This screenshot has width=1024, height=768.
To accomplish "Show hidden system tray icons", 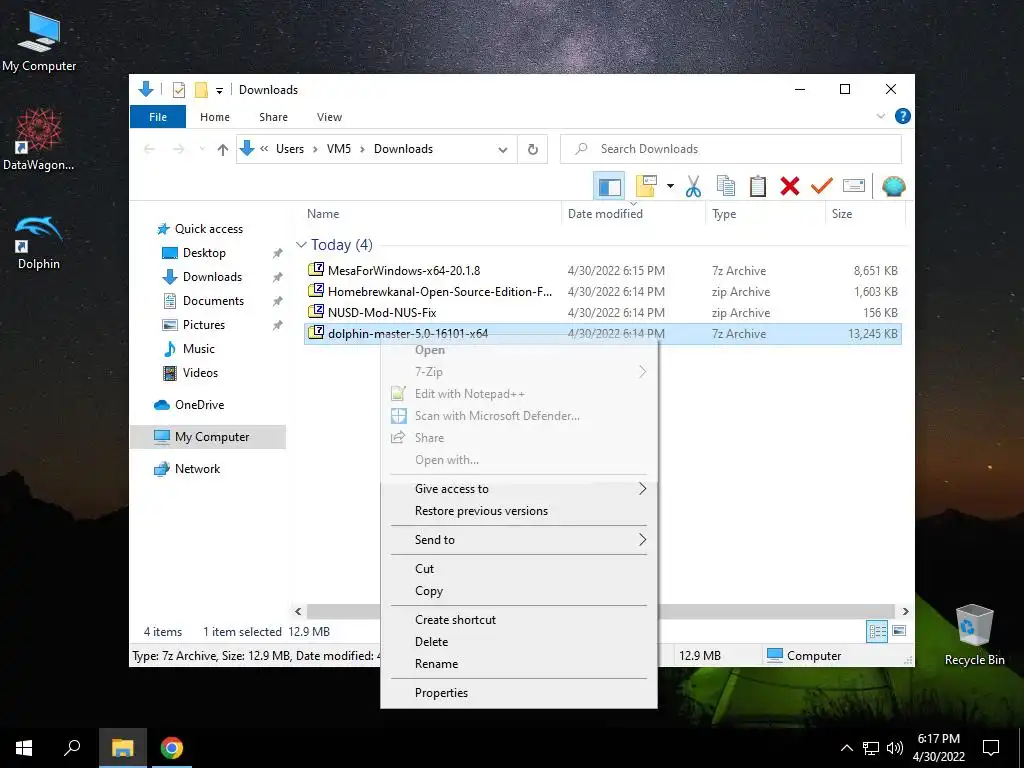I will 846,748.
